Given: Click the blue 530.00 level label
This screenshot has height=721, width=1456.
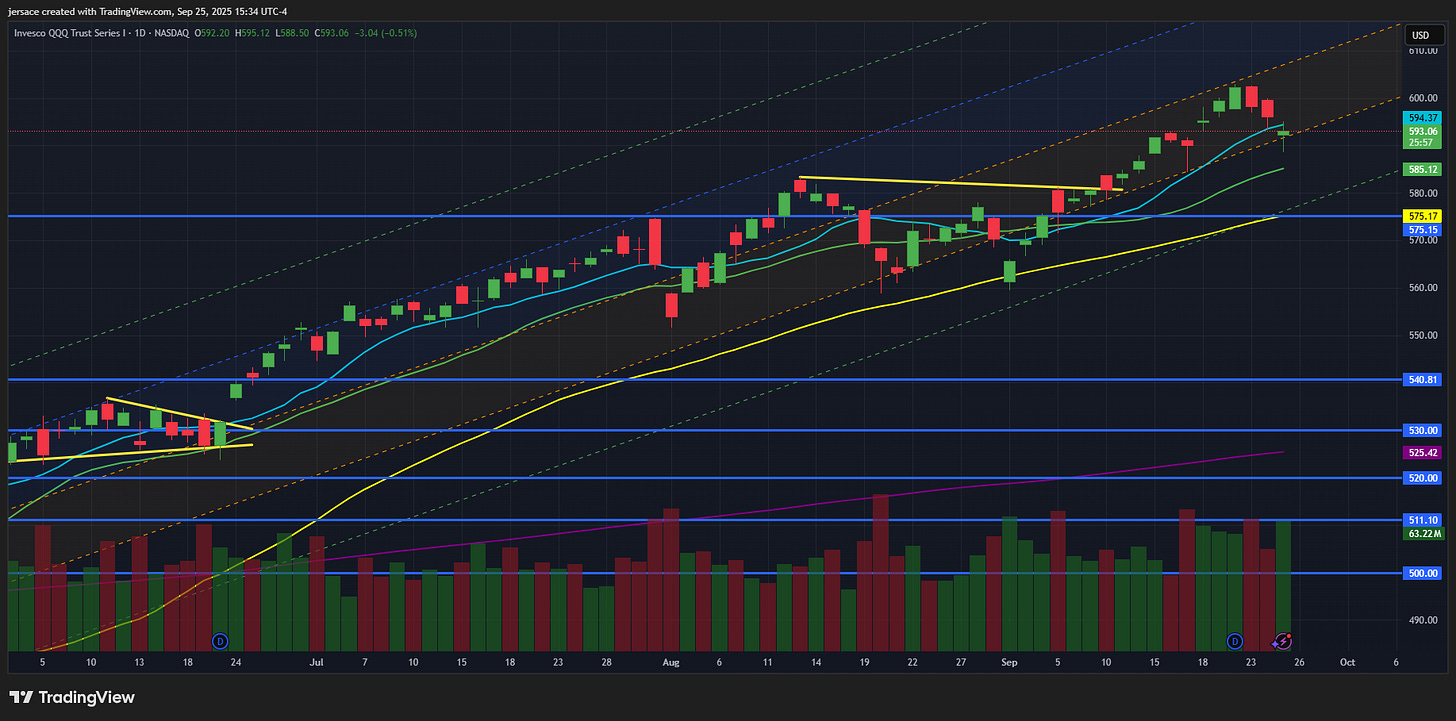Looking at the screenshot, I should 1422,430.
